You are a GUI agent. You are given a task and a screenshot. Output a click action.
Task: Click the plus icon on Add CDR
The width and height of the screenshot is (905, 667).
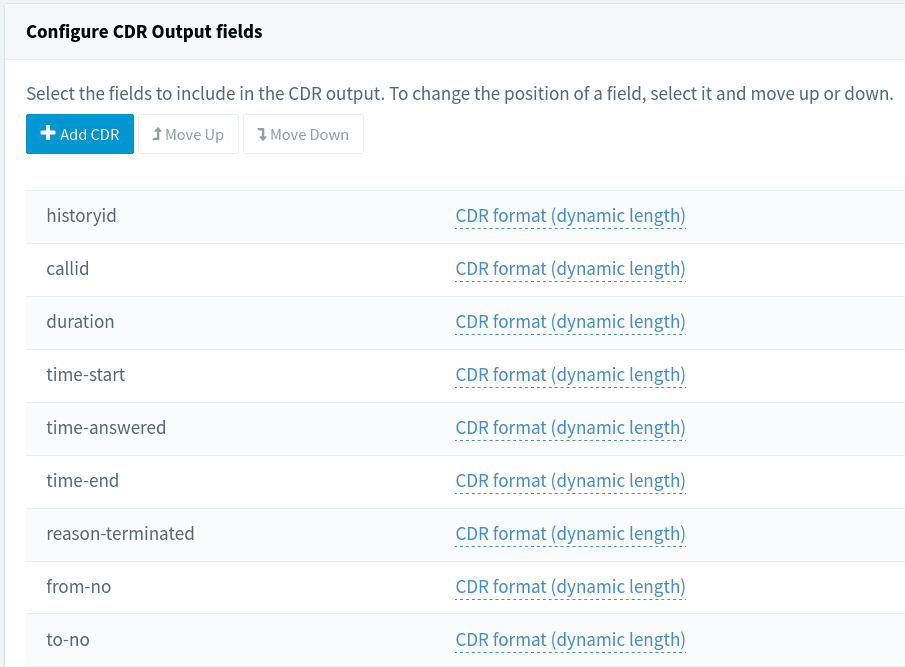47,134
